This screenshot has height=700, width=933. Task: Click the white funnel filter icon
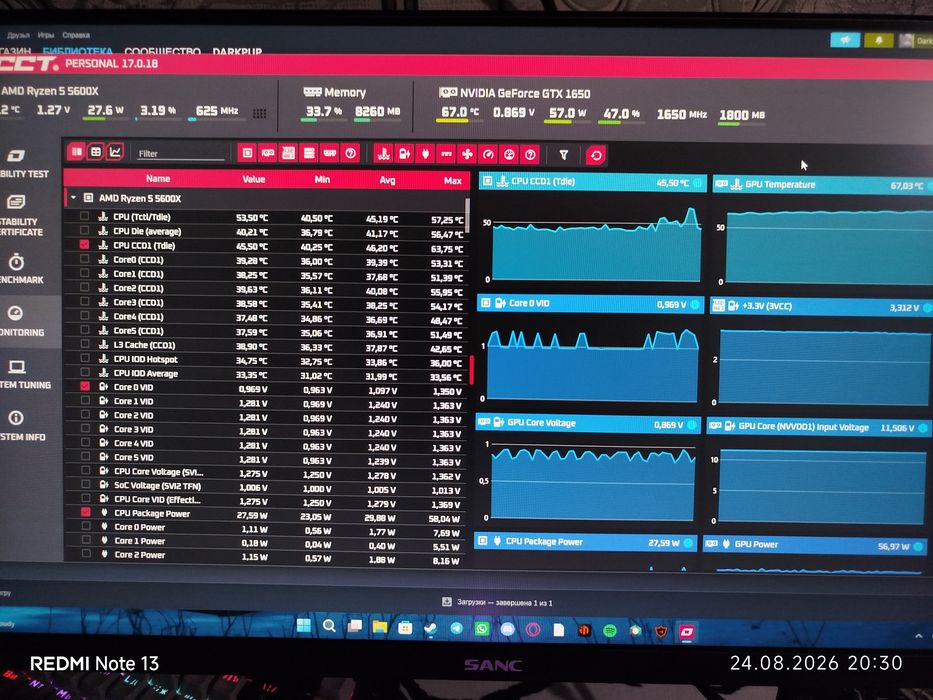point(563,155)
